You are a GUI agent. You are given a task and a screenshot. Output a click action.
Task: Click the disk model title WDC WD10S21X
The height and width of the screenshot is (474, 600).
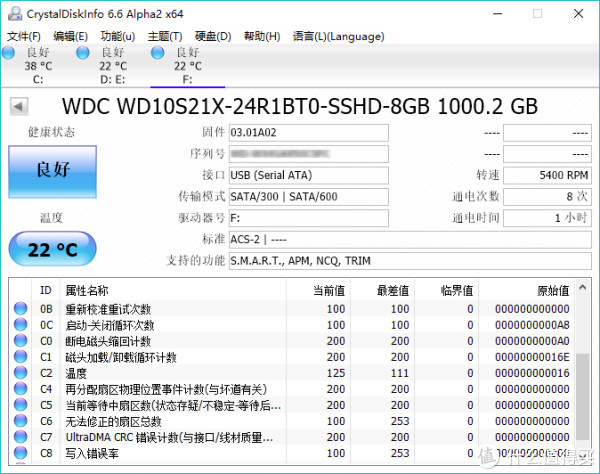coord(300,106)
